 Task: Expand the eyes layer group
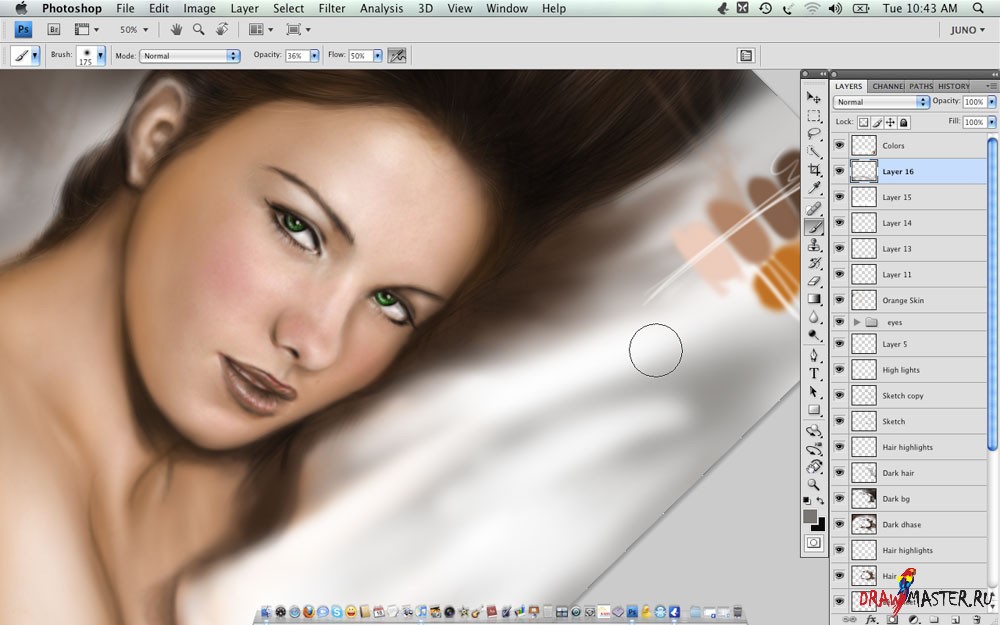[857, 322]
